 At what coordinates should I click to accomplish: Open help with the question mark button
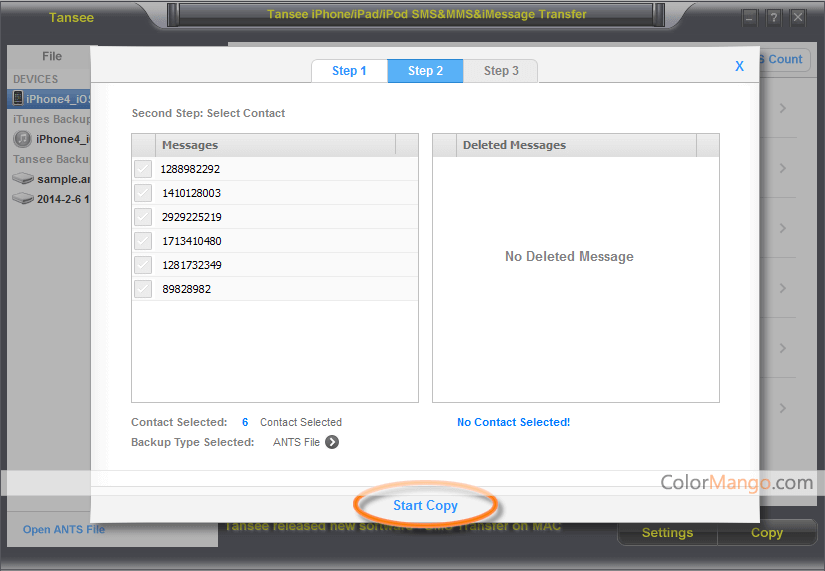[774, 18]
